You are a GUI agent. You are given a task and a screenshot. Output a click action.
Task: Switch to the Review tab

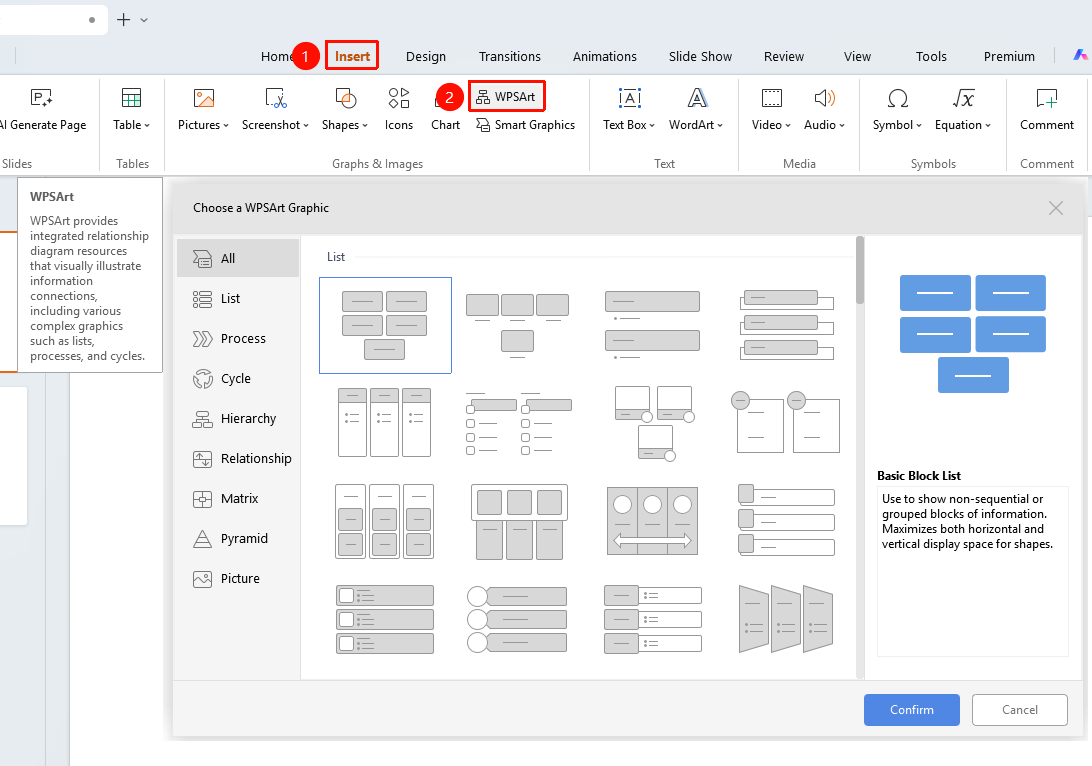click(x=783, y=56)
